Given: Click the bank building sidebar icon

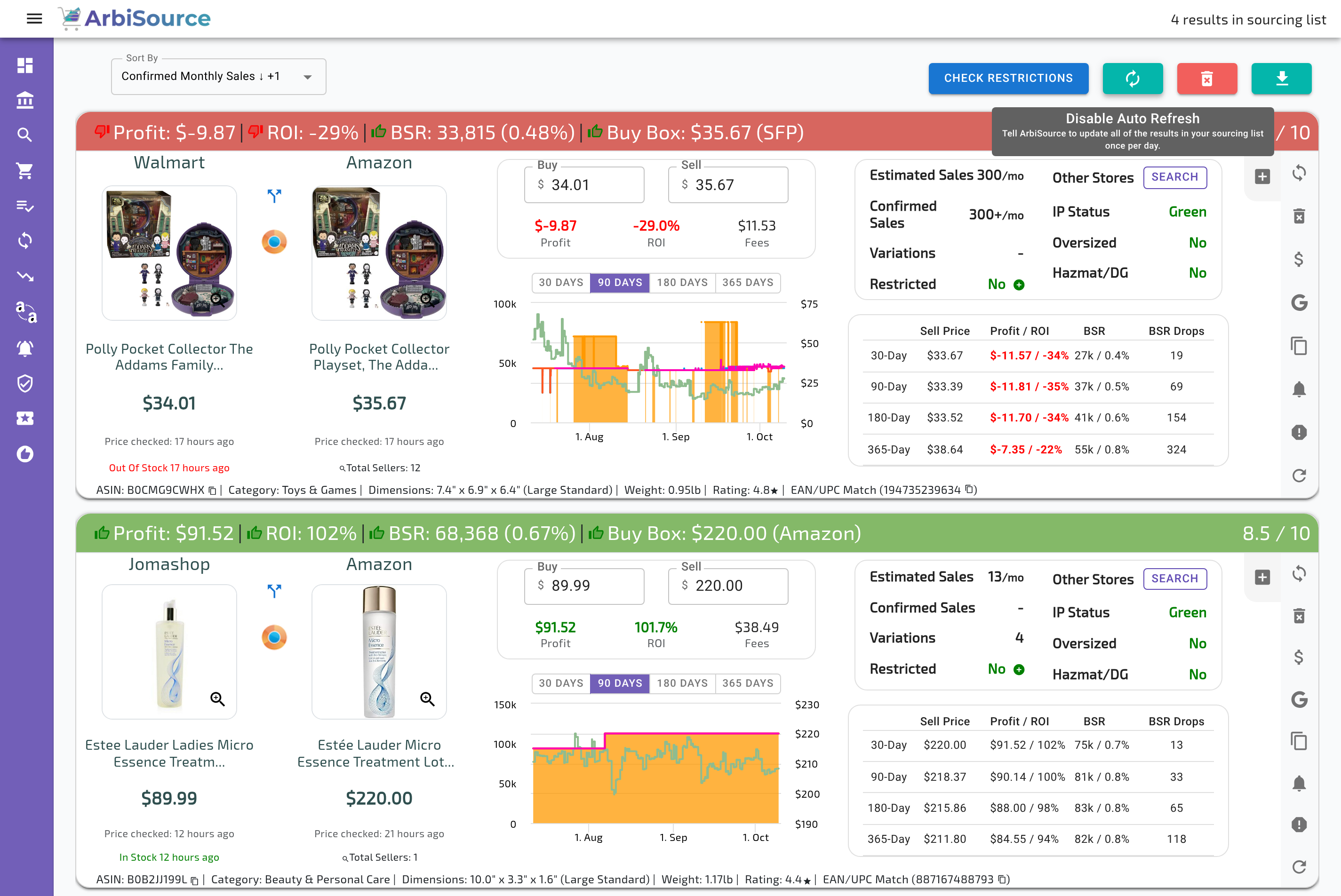Looking at the screenshot, I should (25, 100).
